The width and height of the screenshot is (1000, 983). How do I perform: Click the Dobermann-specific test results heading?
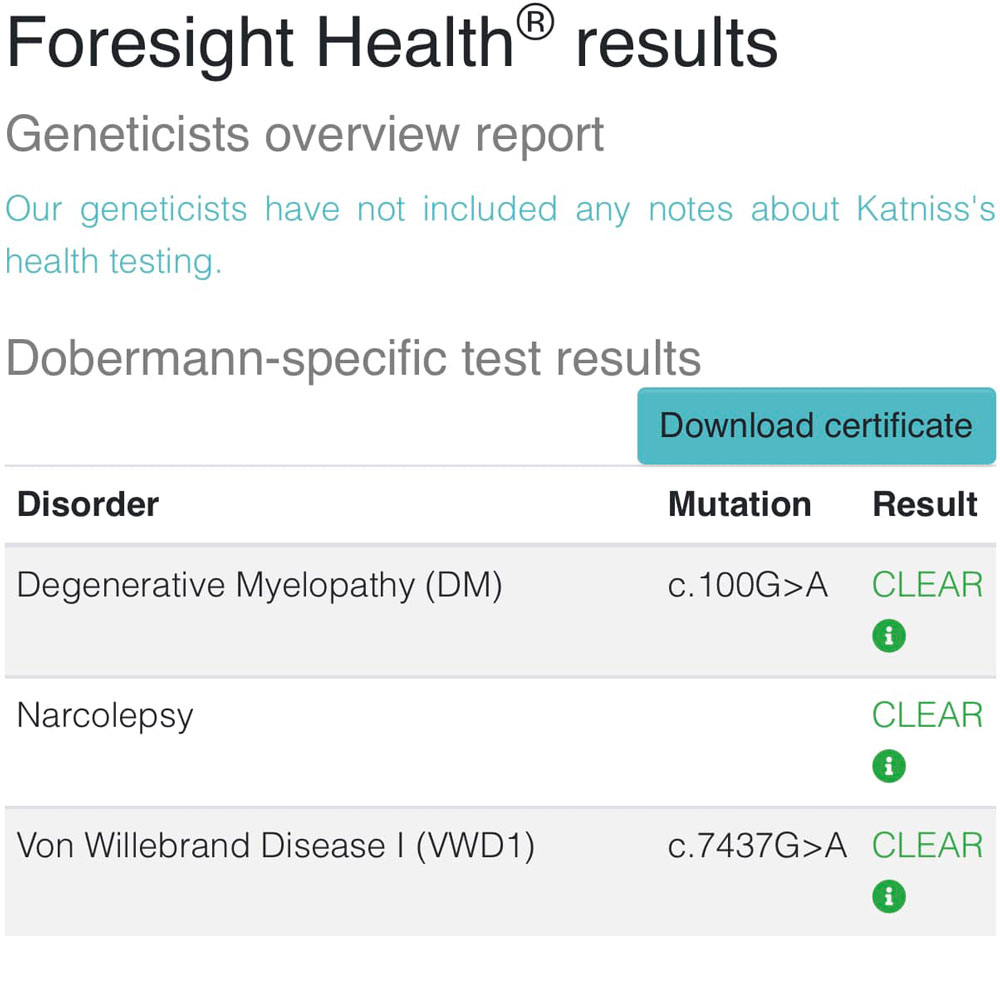(353, 358)
